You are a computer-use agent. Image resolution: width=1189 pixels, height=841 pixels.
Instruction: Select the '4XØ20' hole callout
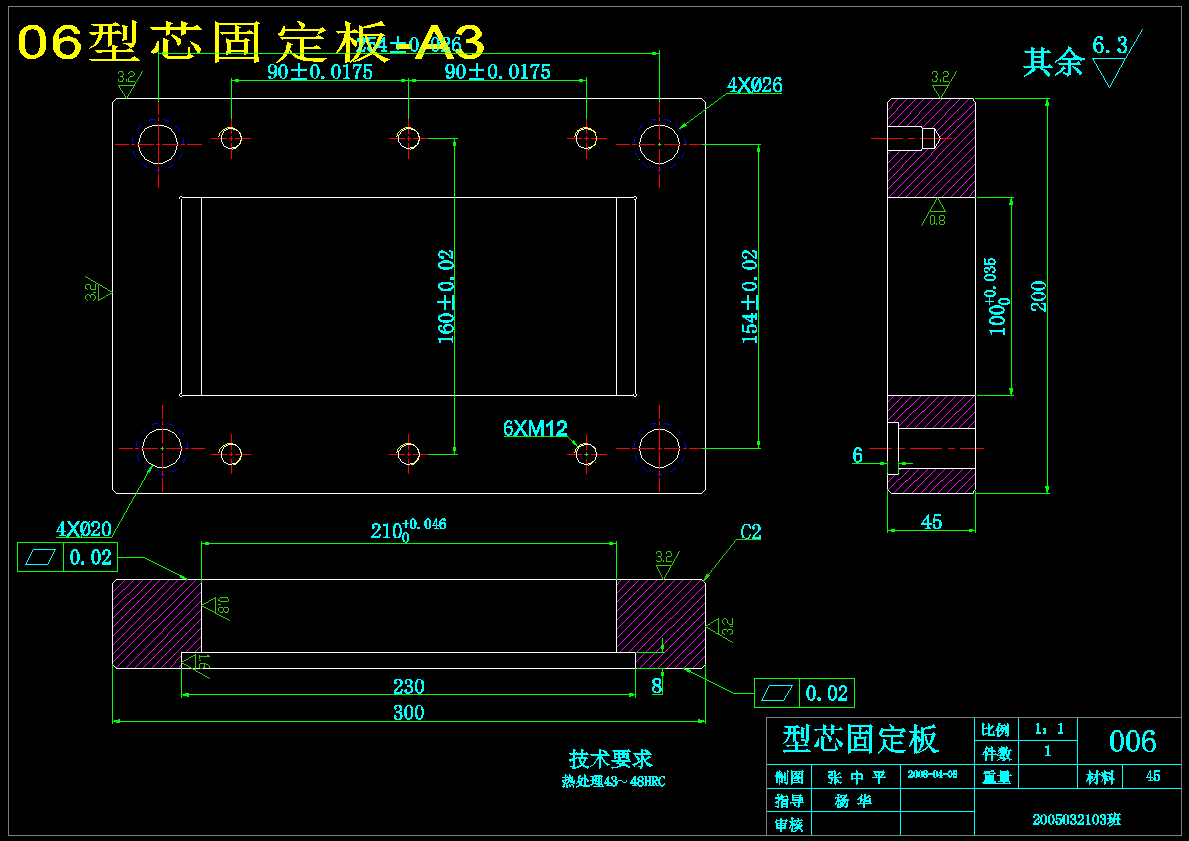pyautogui.click(x=83, y=529)
